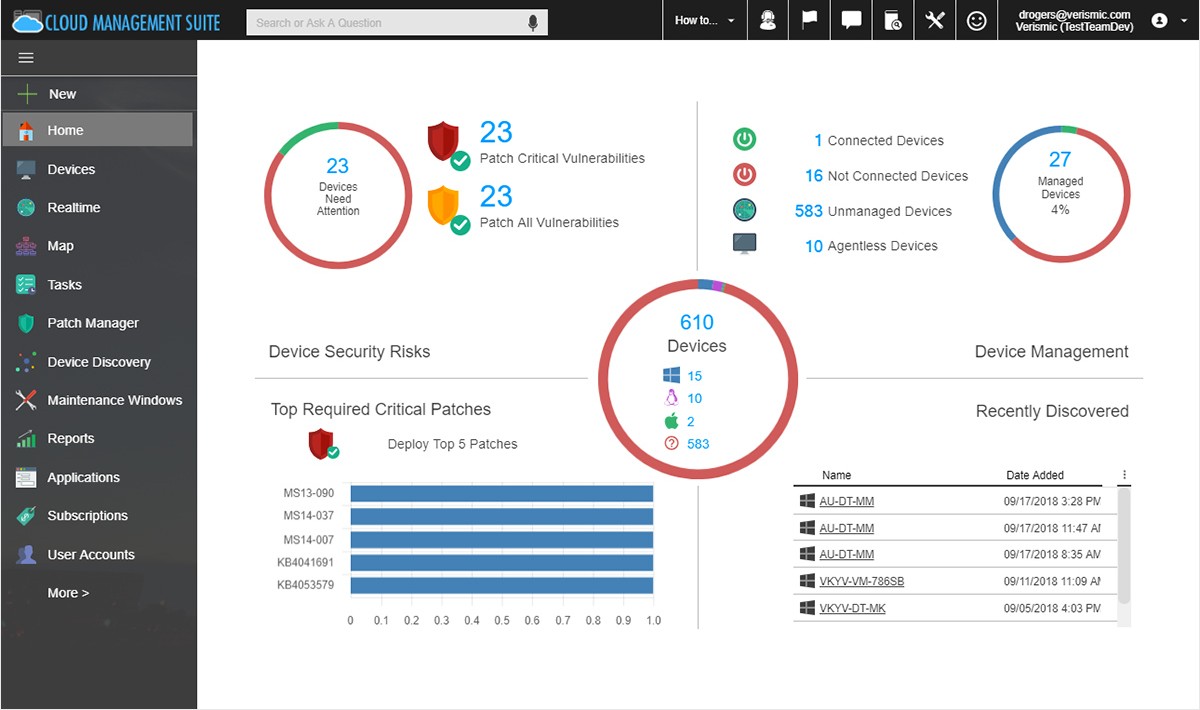Click the clipboard clock icon in the top bar
1200x710 pixels.
(893, 20)
